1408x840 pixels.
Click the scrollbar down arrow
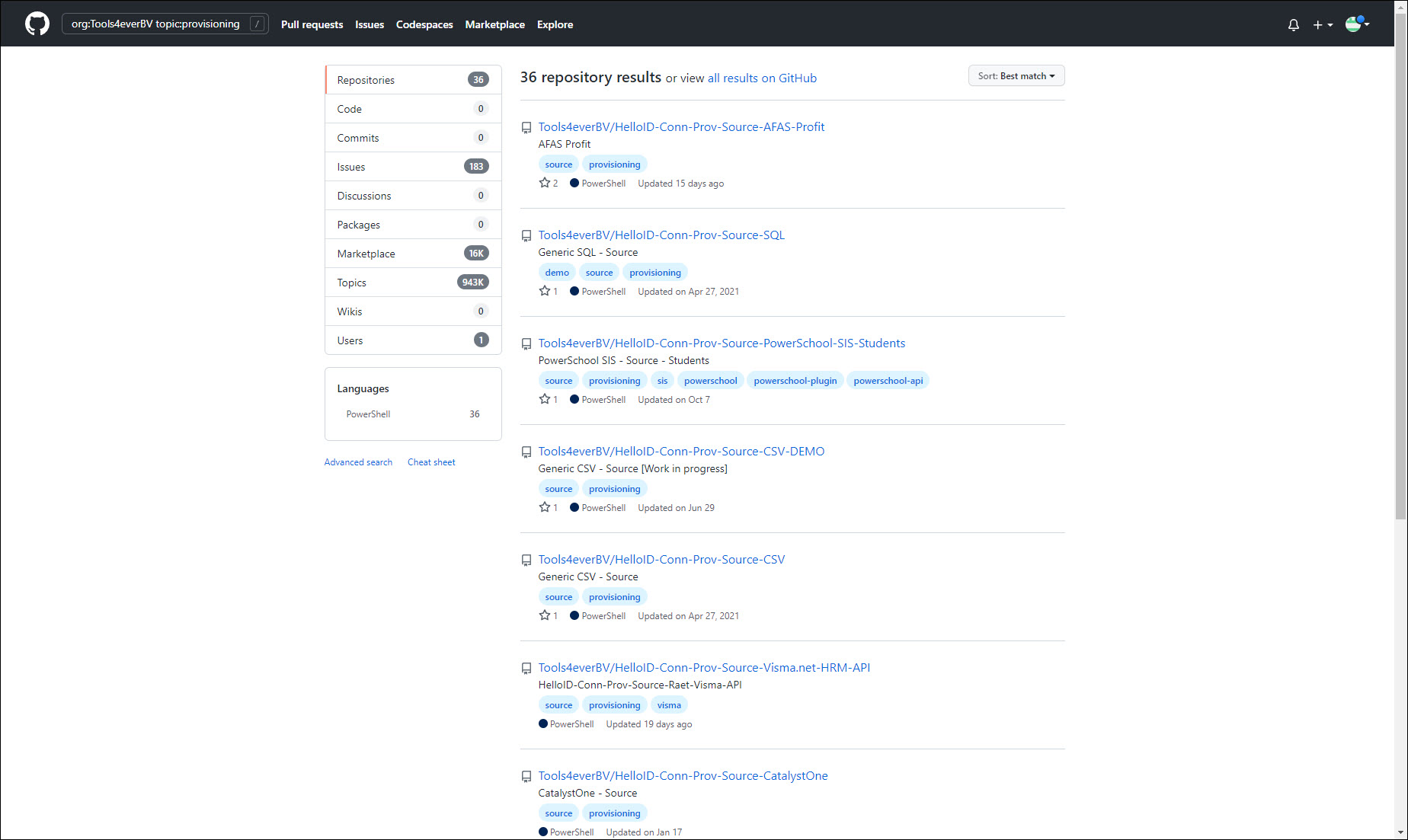tap(1400, 832)
